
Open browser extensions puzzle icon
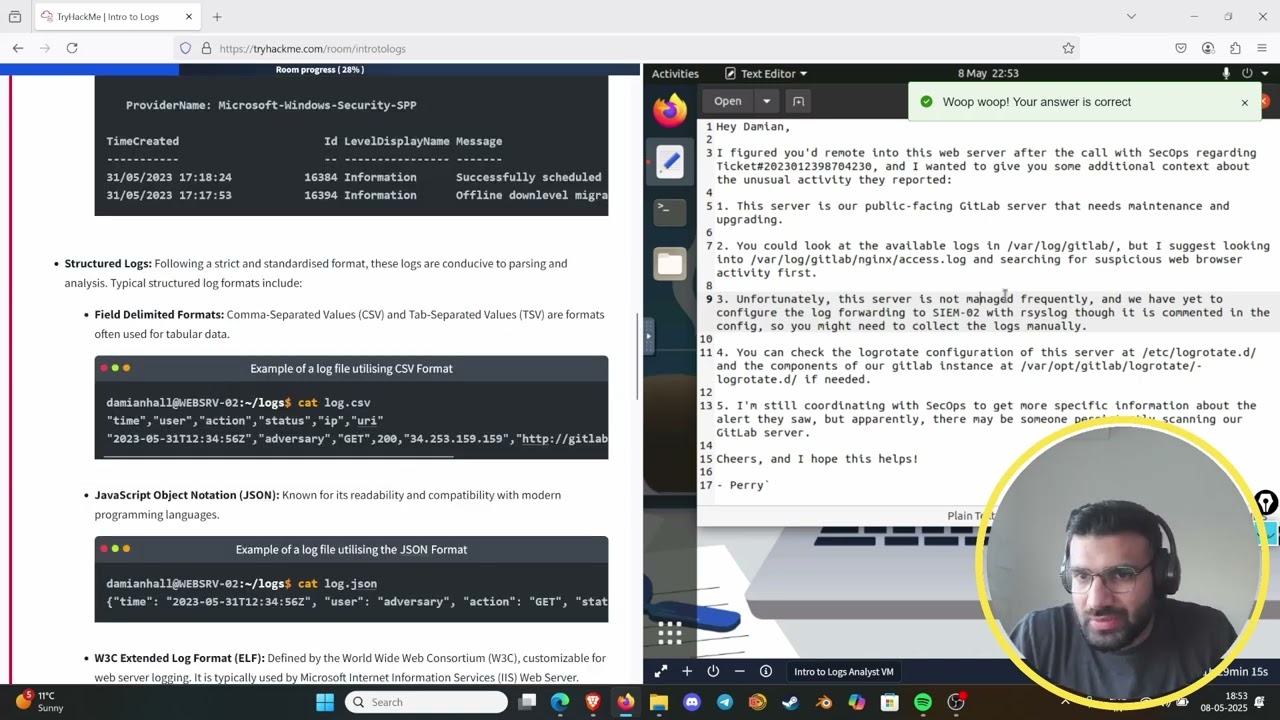tap(1235, 48)
